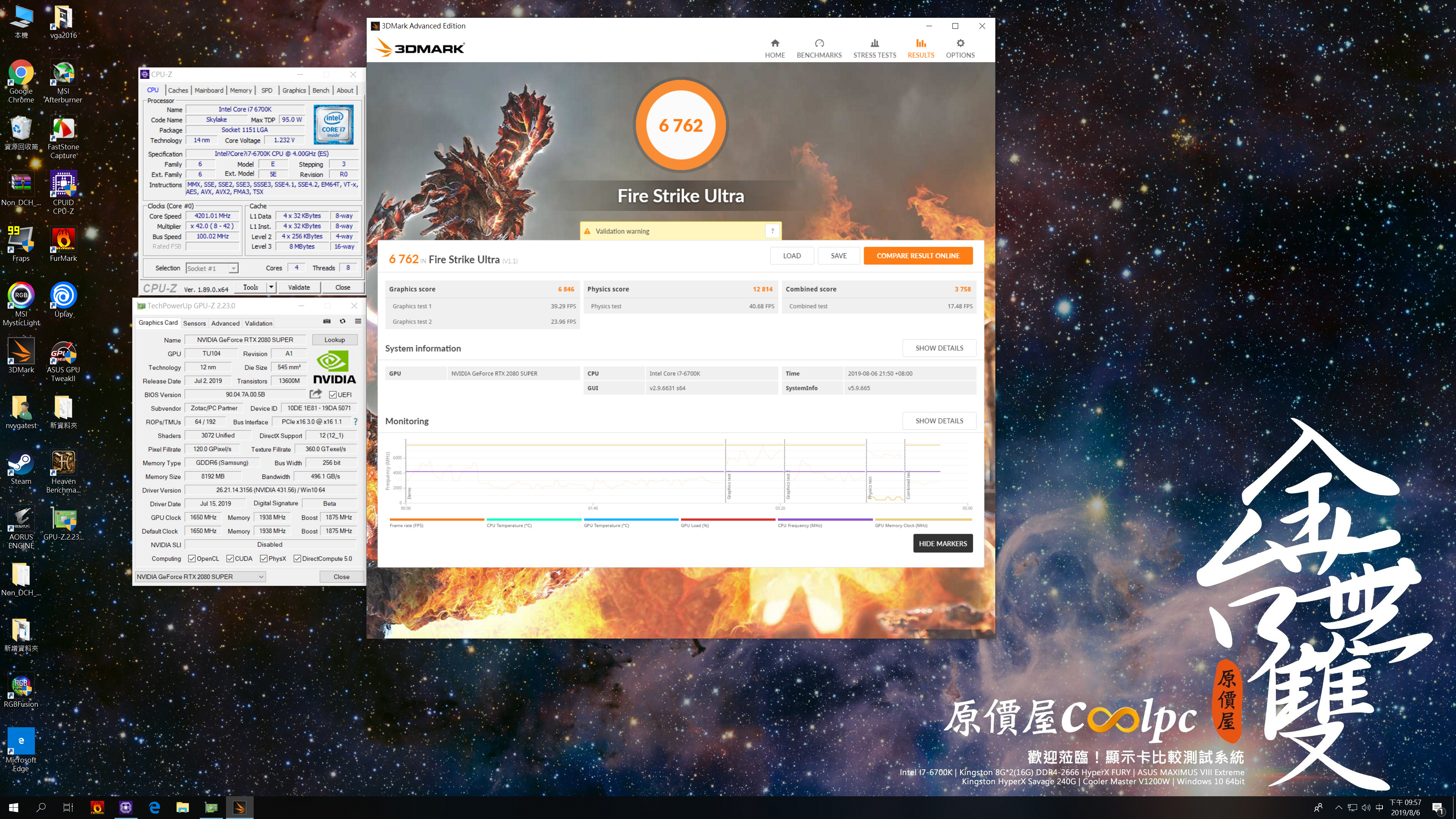The height and width of the screenshot is (819, 1456).
Task: Click the Save result button
Action: [x=839, y=256]
